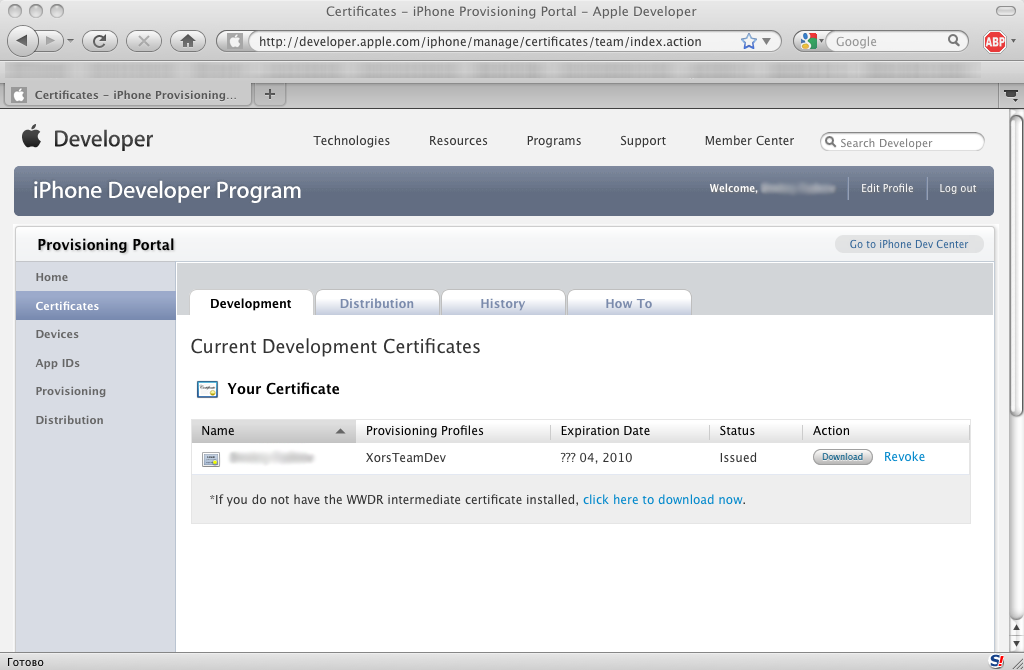Click the window toolbar toggle pill button
This screenshot has width=1024, height=670.
coord(1006,11)
